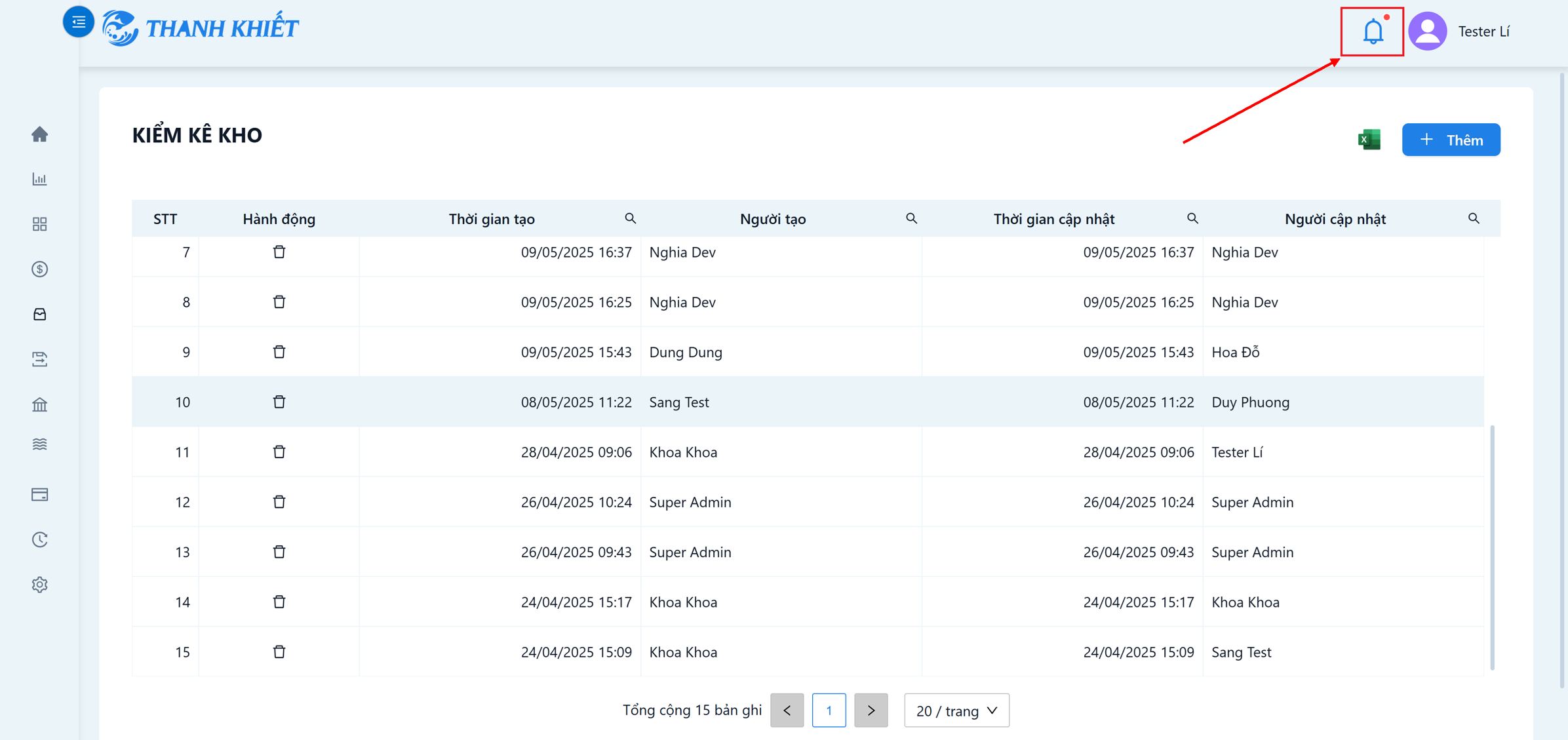Screen dimensions: 1568x740
Task: Search the Người cập nhật column
Action: [x=1474, y=218]
